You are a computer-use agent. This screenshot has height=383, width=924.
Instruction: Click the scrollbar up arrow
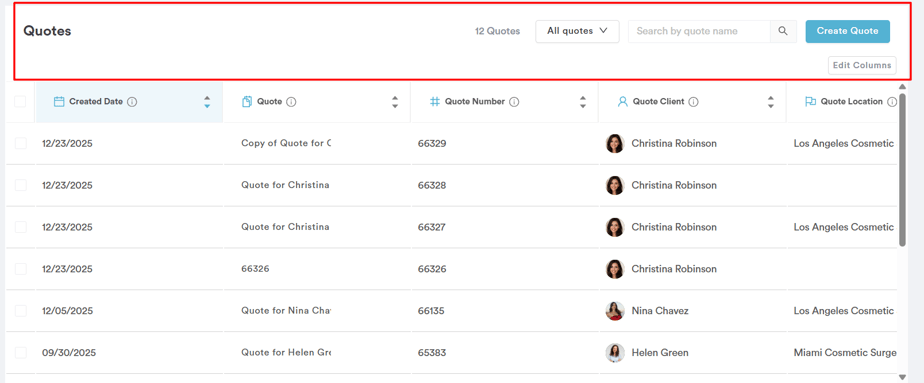point(902,87)
